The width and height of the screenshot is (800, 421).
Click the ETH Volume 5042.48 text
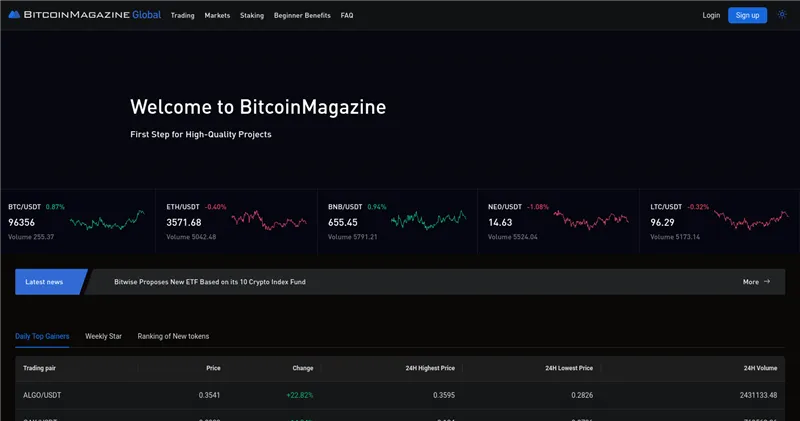coord(191,237)
